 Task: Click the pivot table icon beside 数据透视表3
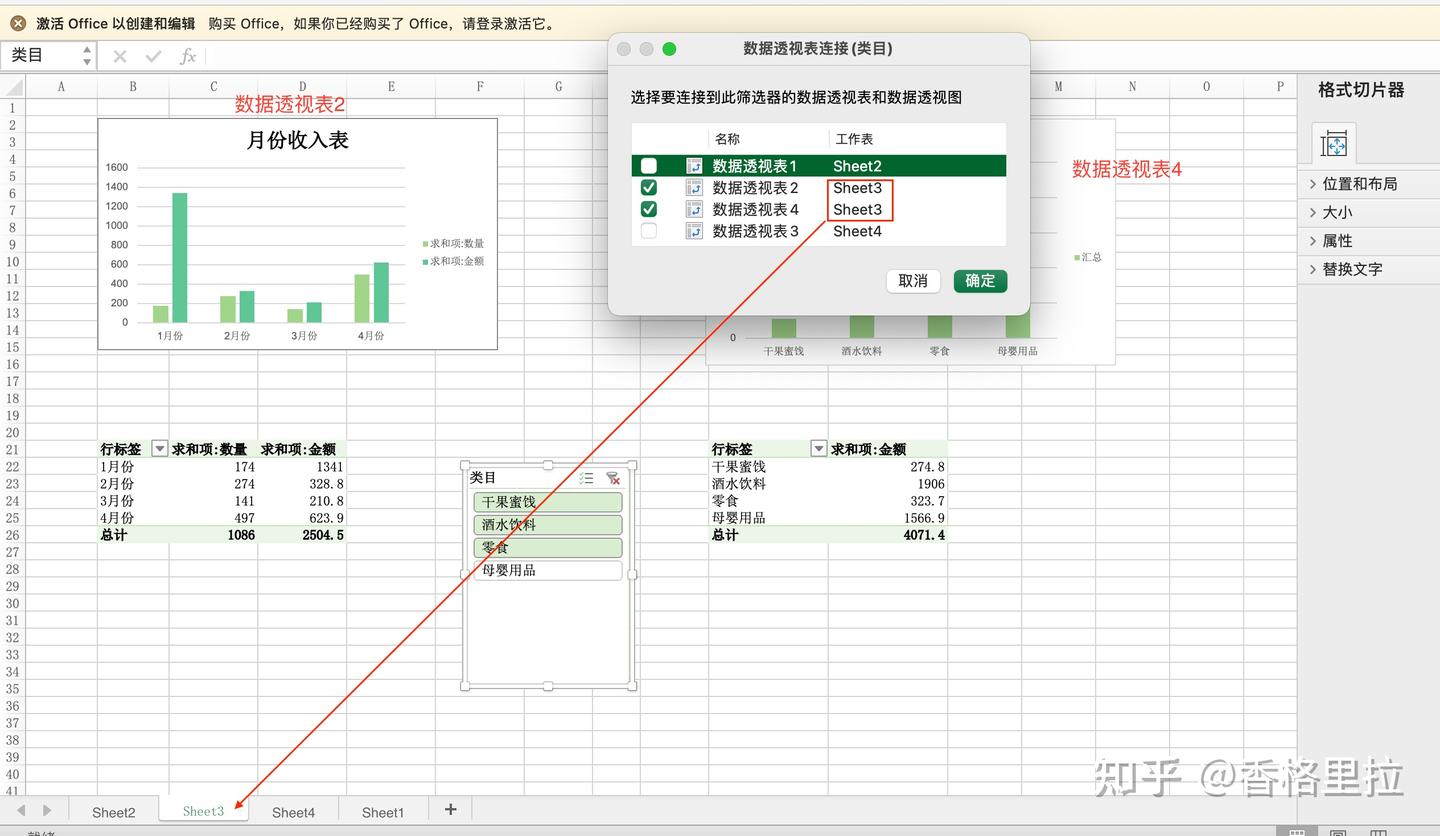pyautogui.click(x=694, y=231)
